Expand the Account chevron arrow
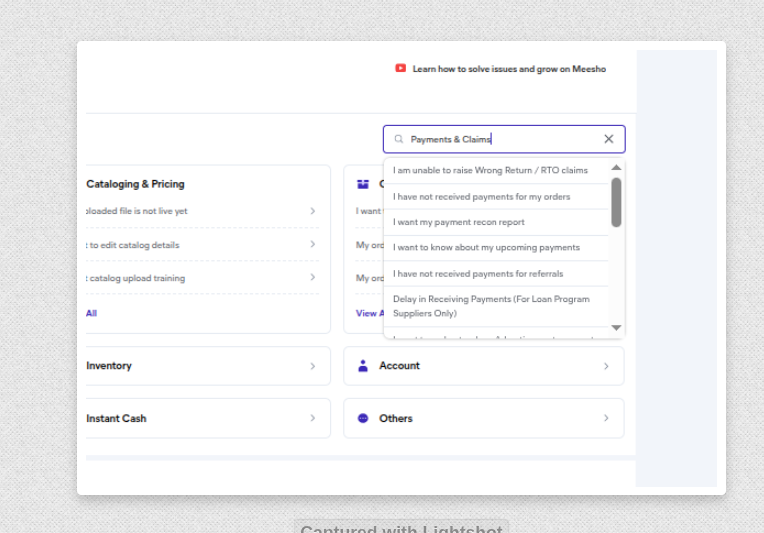 (x=606, y=366)
